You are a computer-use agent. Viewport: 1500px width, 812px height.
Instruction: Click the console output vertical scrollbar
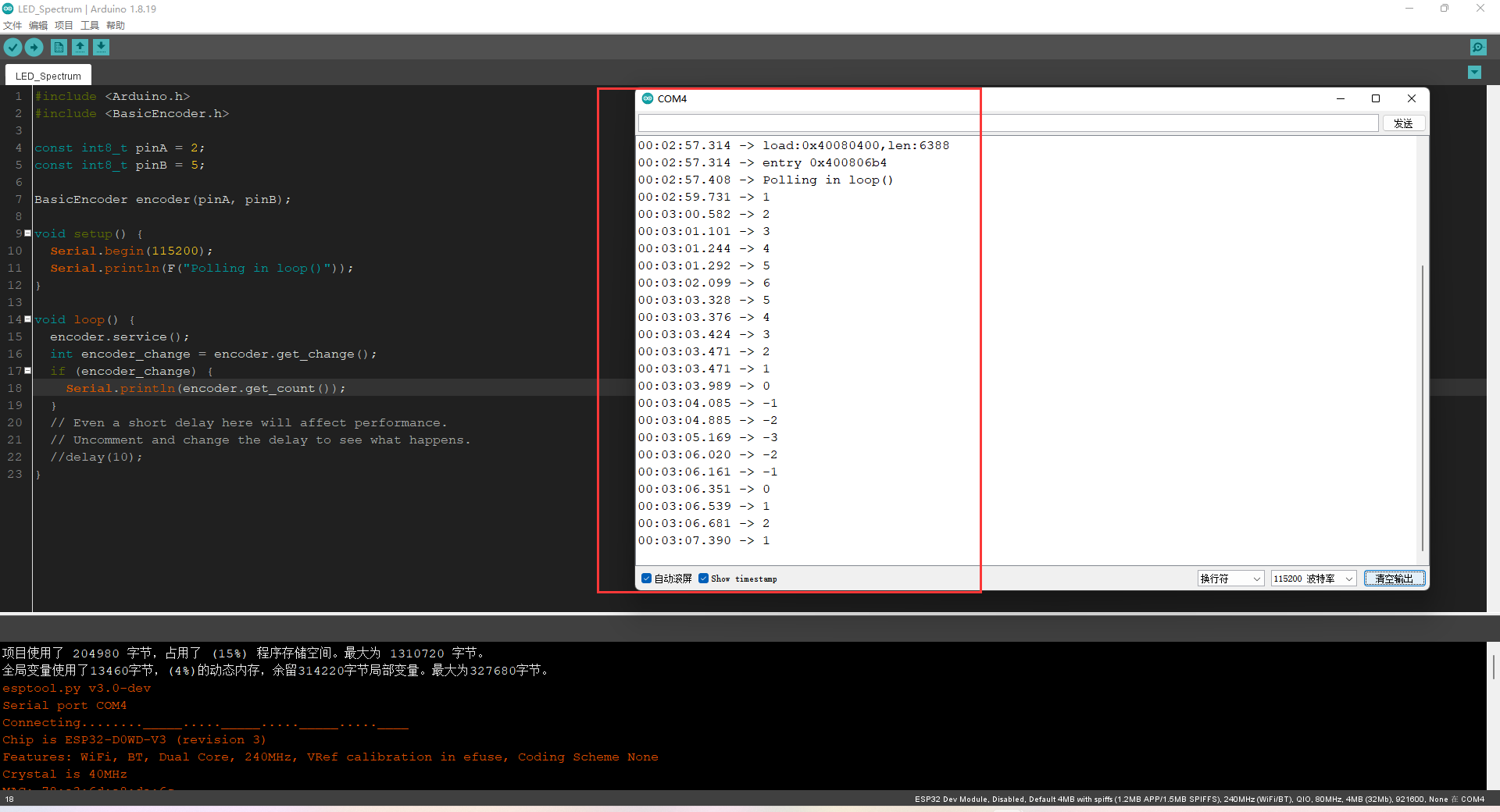[1493, 666]
